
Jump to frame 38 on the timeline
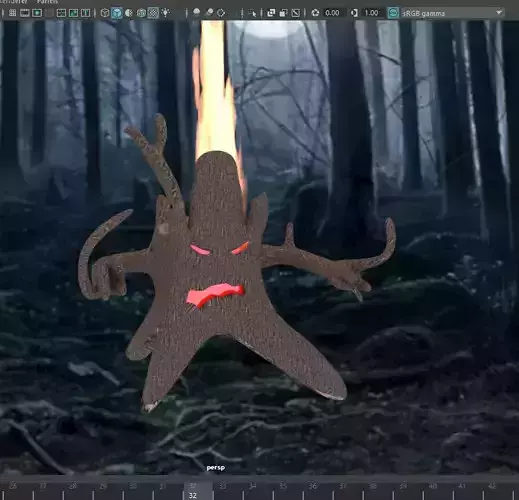coord(373,486)
